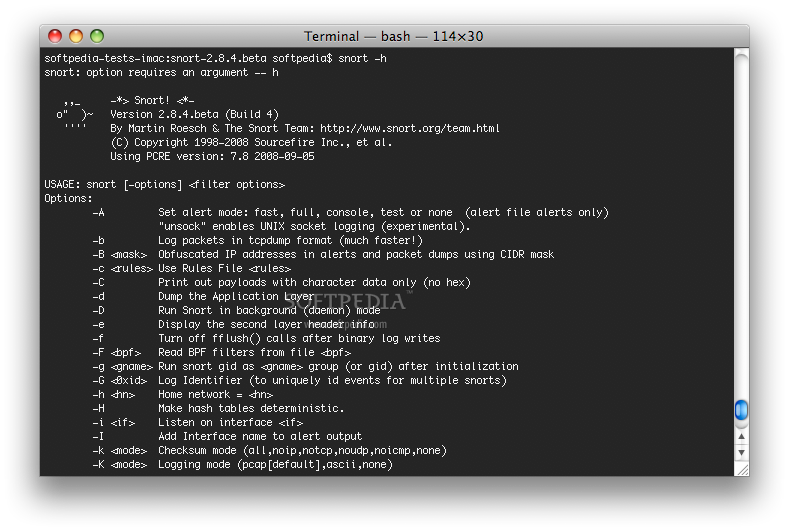Click the 'USAGE: snort [-options]' line
This screenshot has height=531, width=789.
point(165,185)
